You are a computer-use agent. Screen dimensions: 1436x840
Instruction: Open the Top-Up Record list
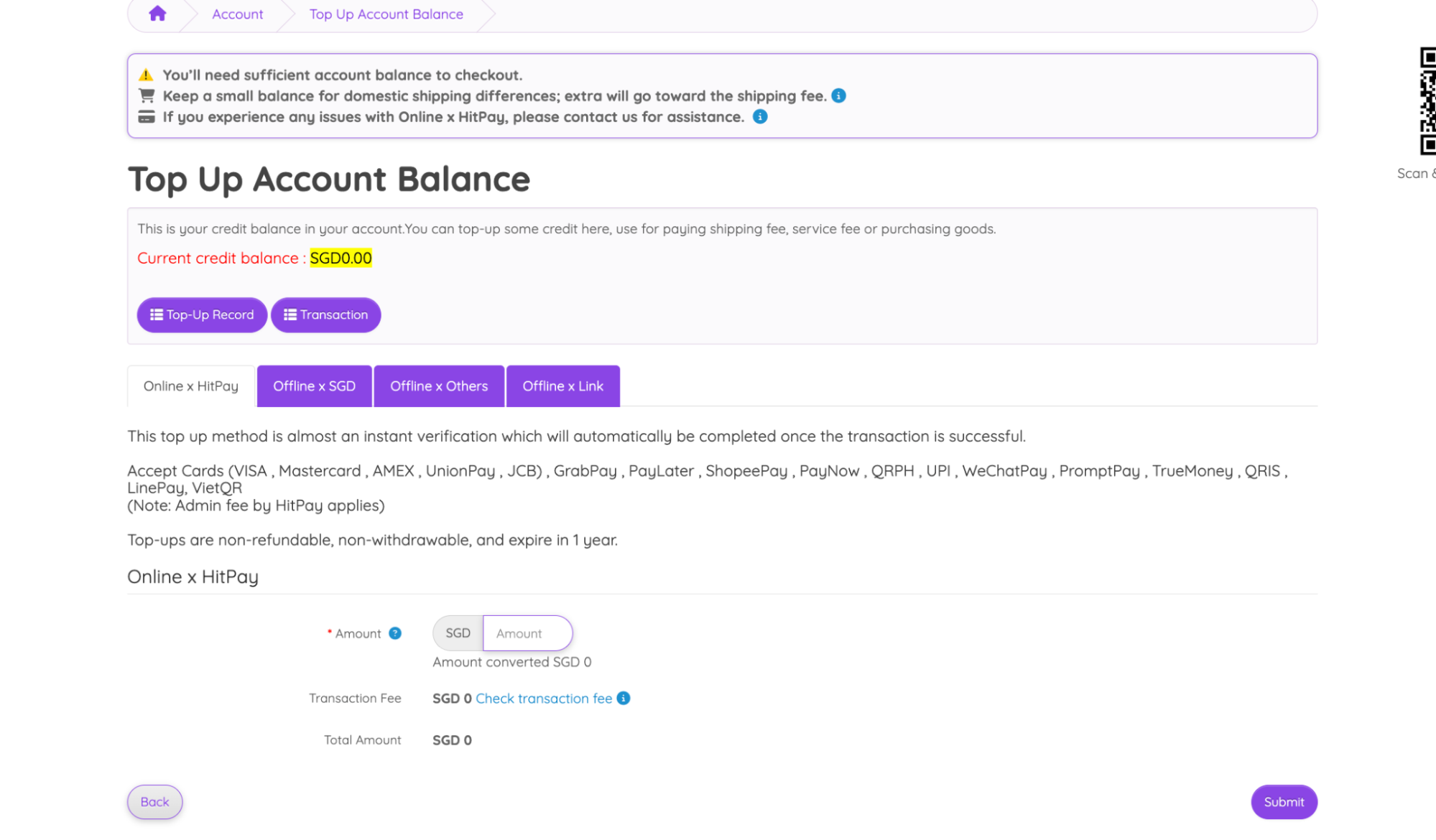click(x=202, y=314)
